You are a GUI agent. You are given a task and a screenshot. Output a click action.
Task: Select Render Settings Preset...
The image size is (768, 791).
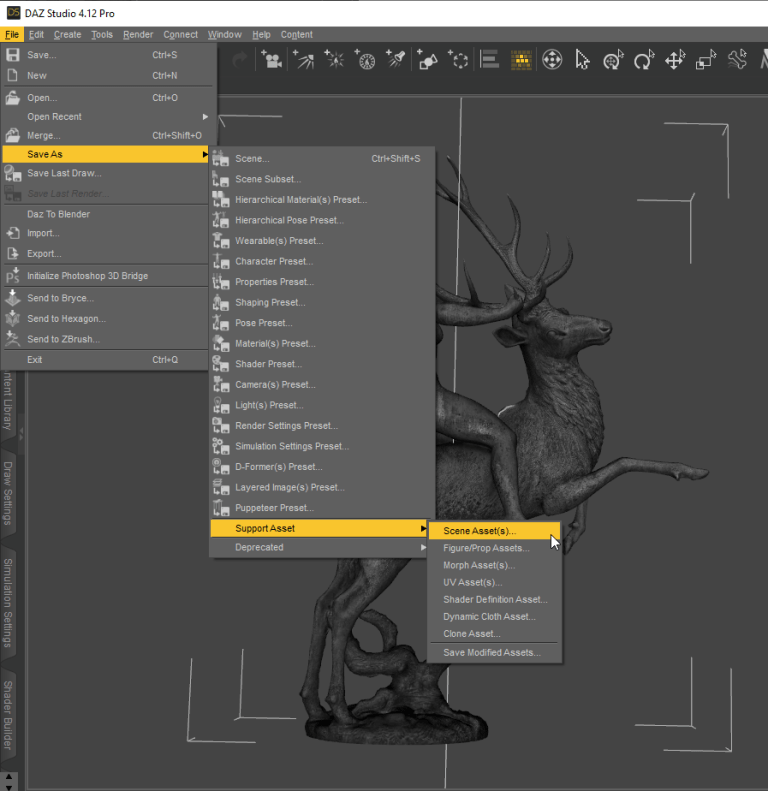coord(322,426)
